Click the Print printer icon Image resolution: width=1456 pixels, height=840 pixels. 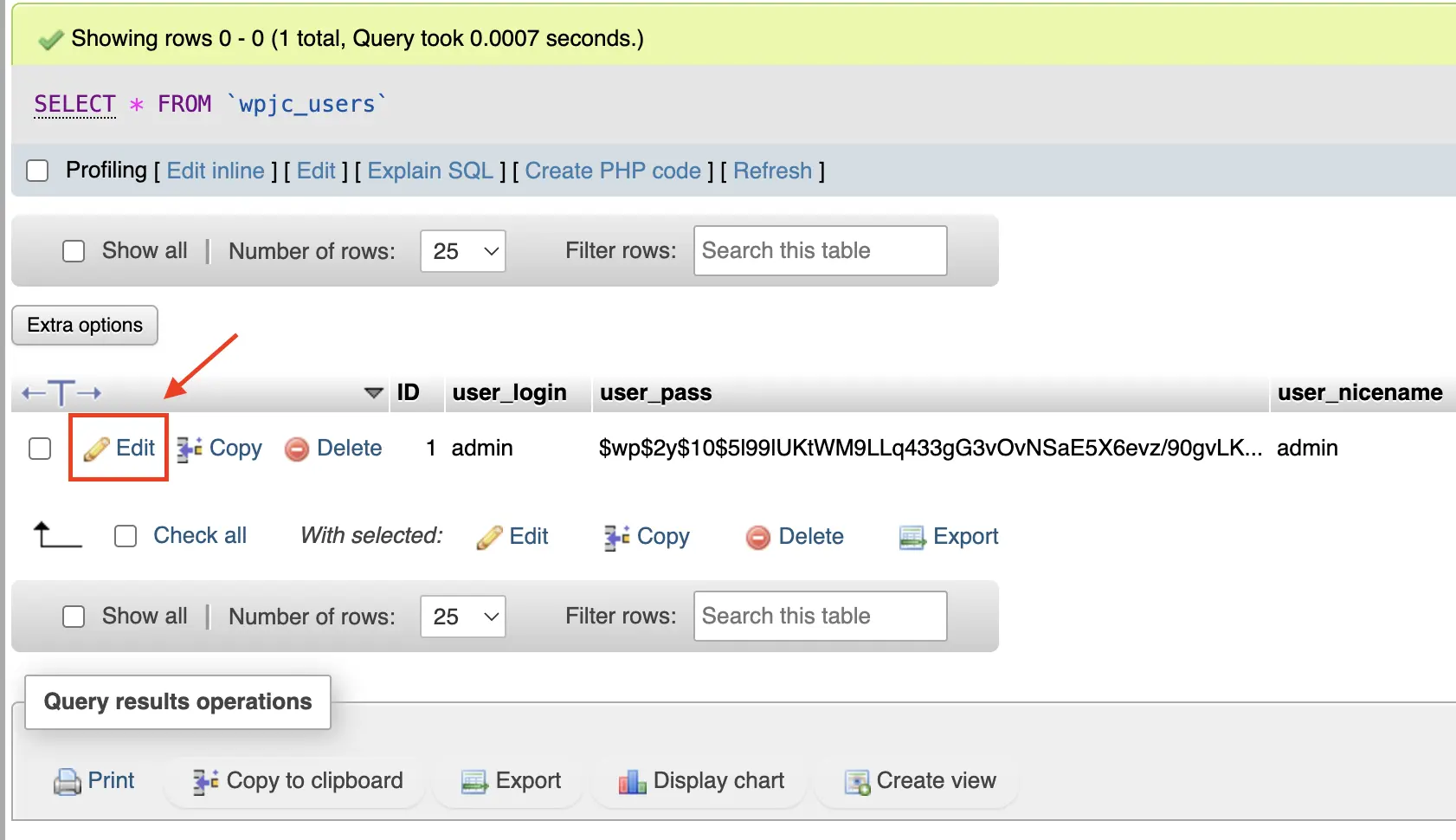67,782
